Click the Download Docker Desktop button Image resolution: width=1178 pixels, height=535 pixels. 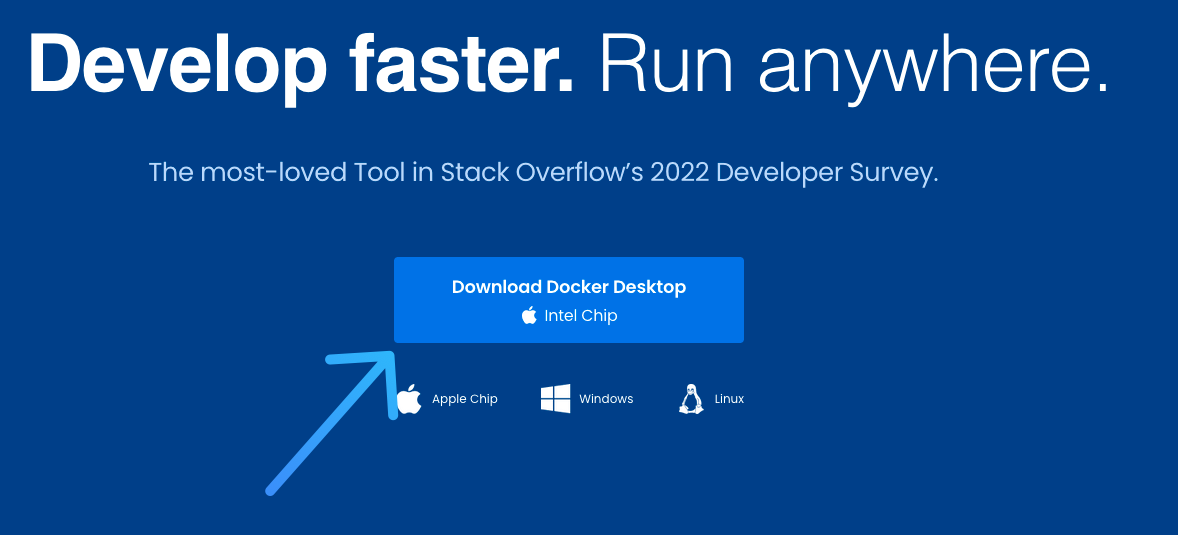568,300
